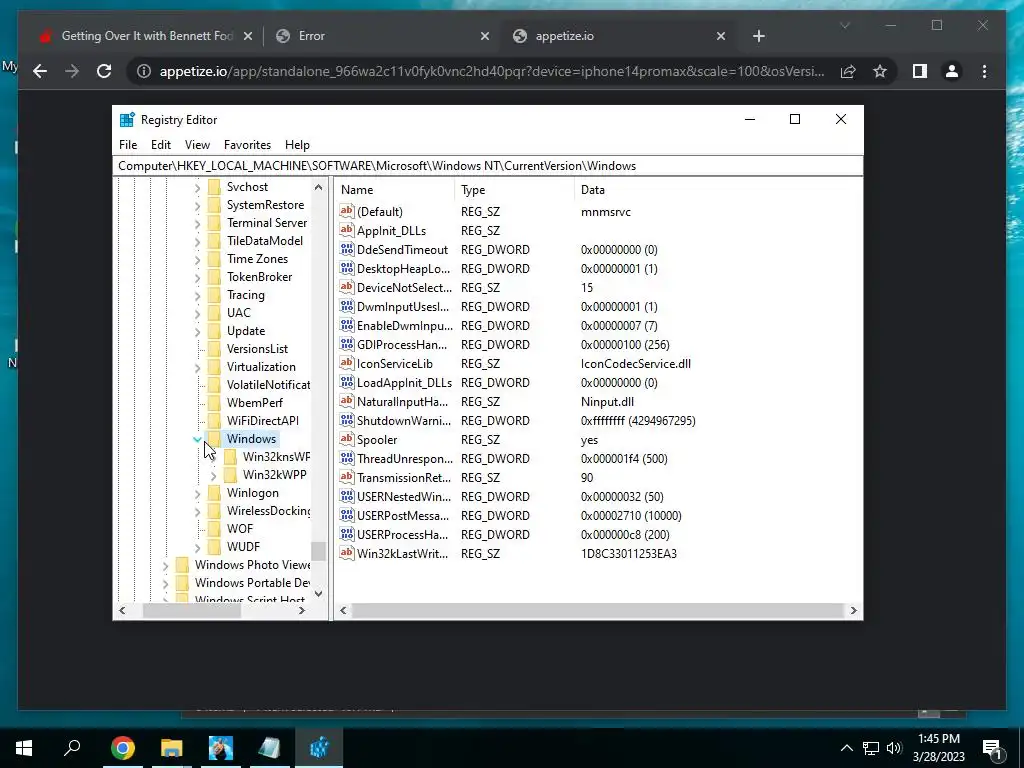Select the WiFiDirectAPI folder icon

point(214,421)
